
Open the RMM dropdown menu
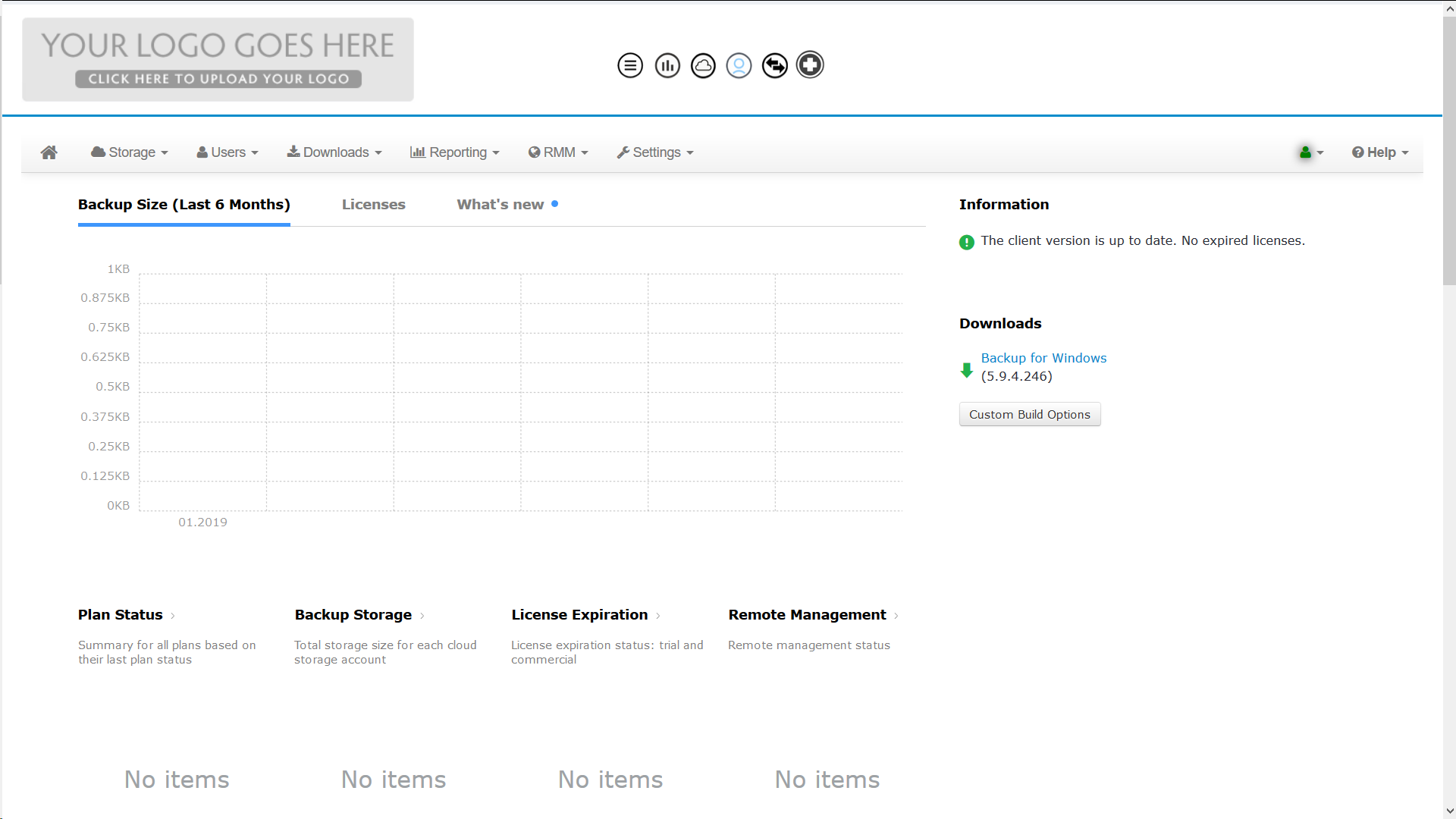point(558,152)
